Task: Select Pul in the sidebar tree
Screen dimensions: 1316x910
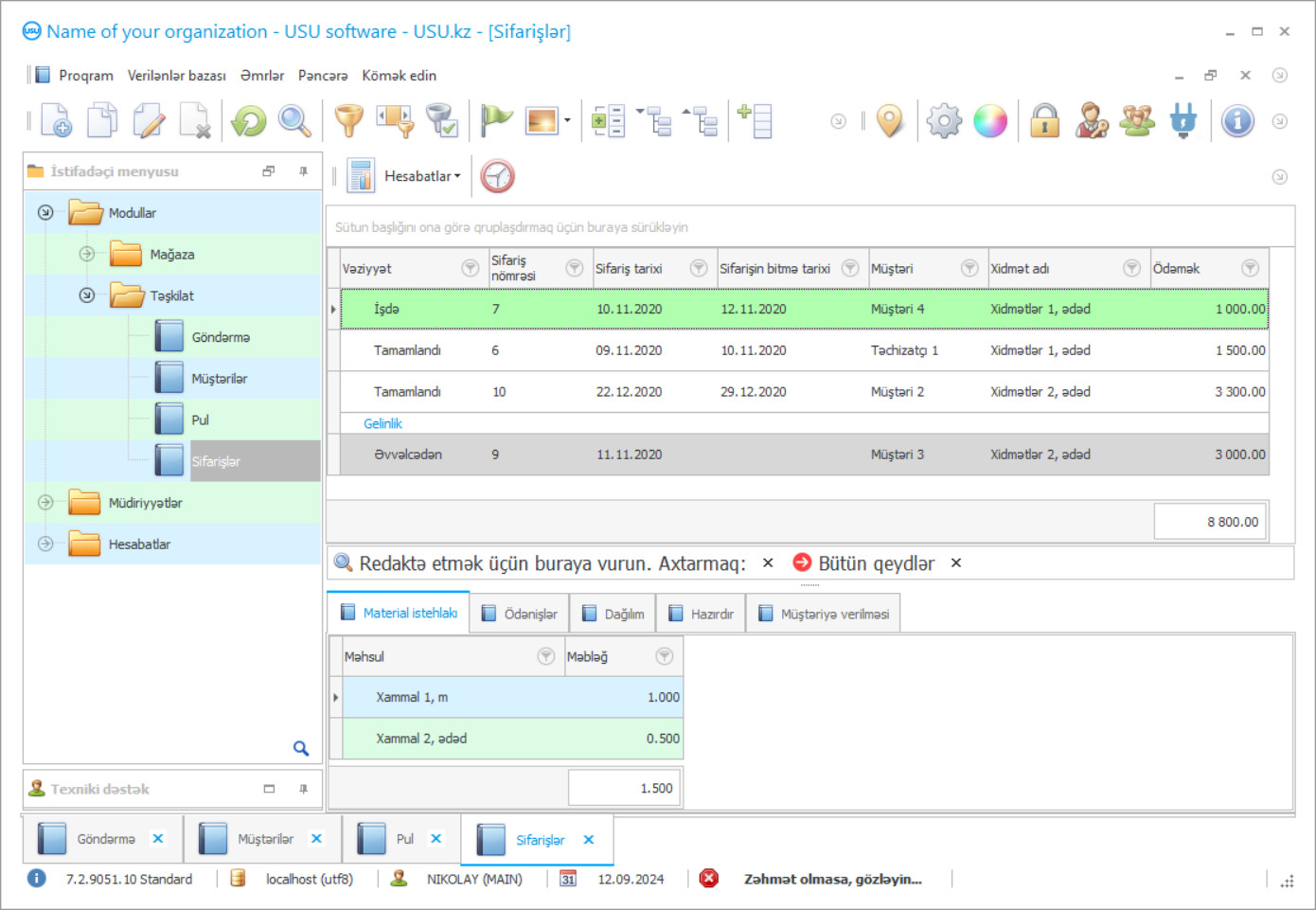Action: coord(201,420)
